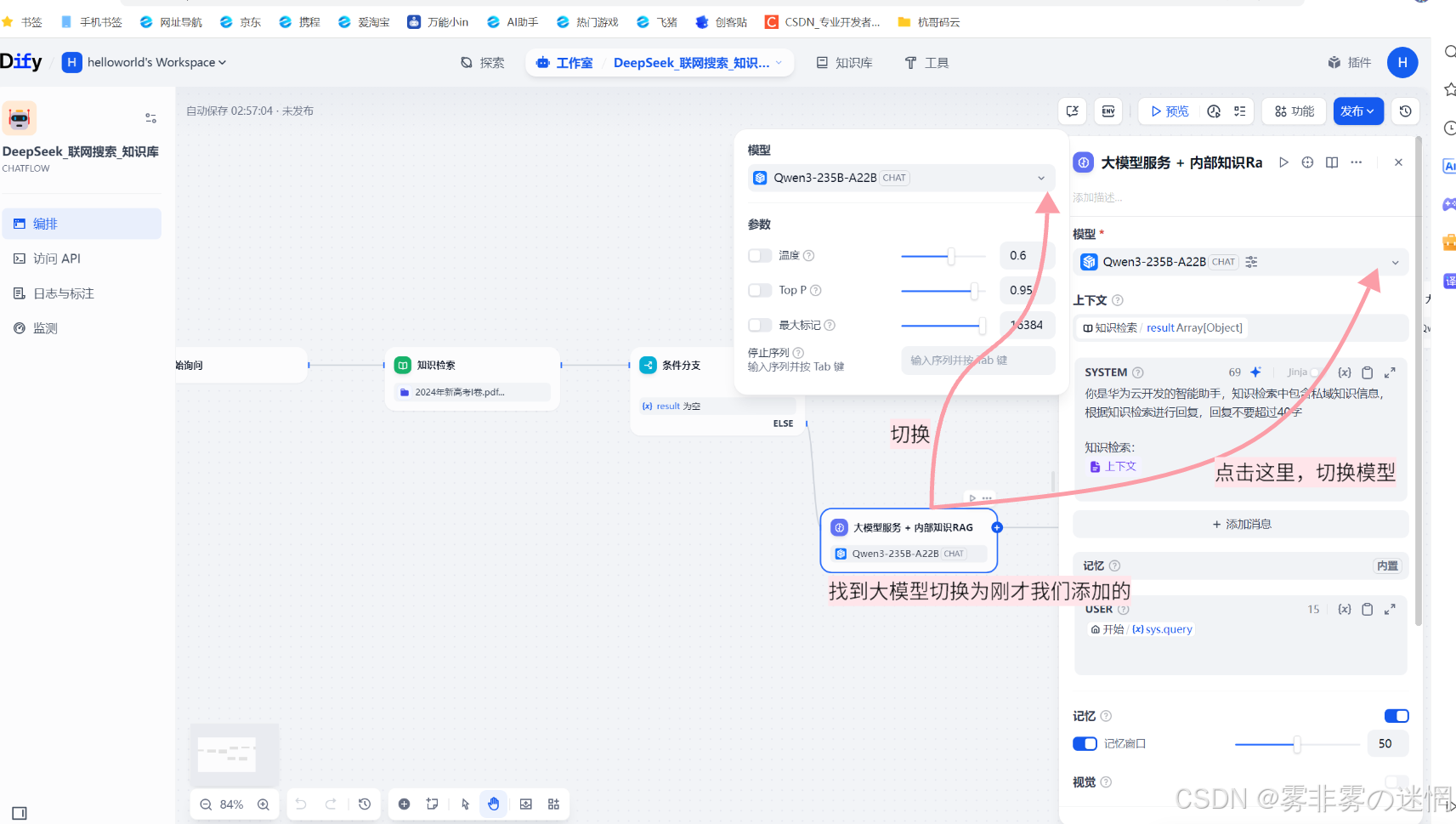Insert variable {x} icon in USER block
1456x824 pixels.
pos(1345,609)
